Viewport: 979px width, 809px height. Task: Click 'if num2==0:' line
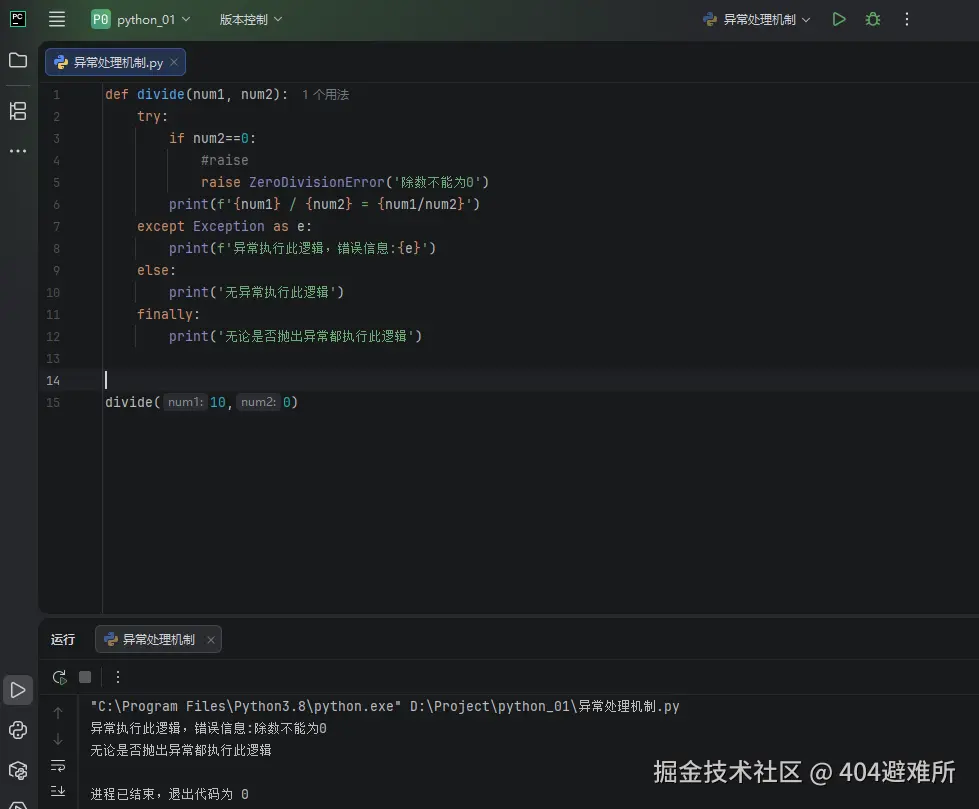(x=212, y=139)
